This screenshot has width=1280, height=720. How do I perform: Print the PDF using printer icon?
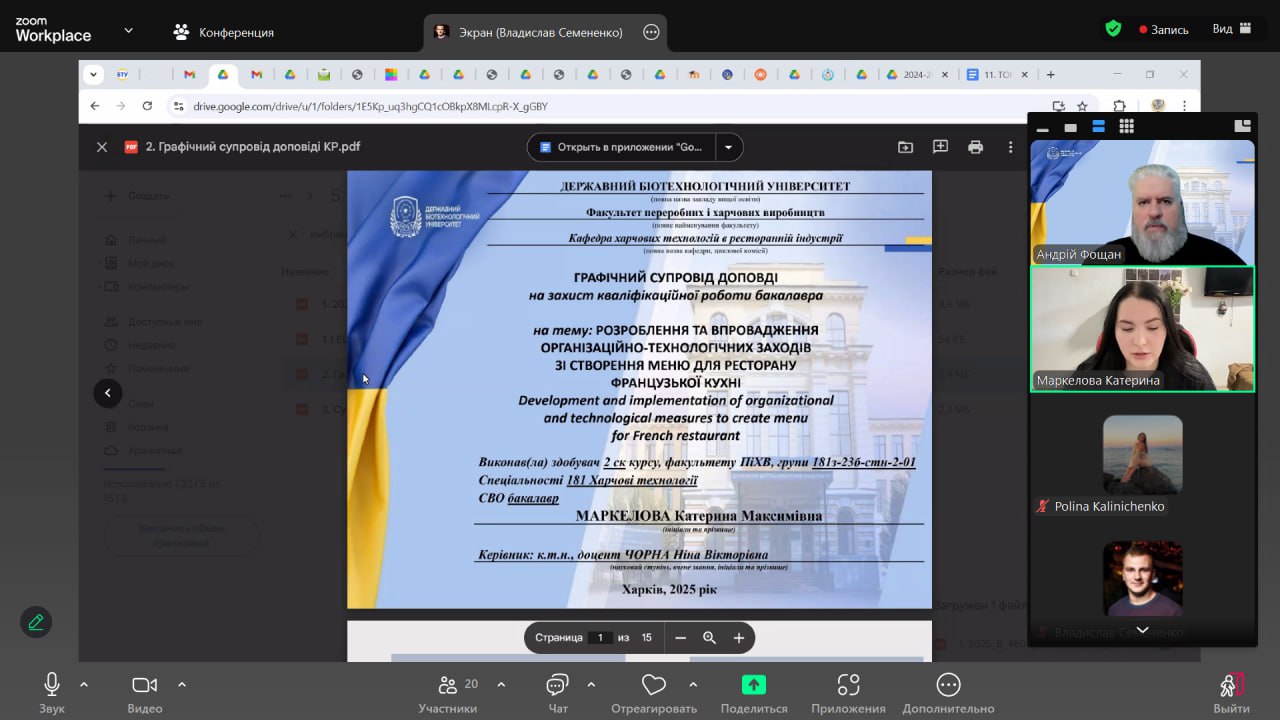click(x=975, y=147)
